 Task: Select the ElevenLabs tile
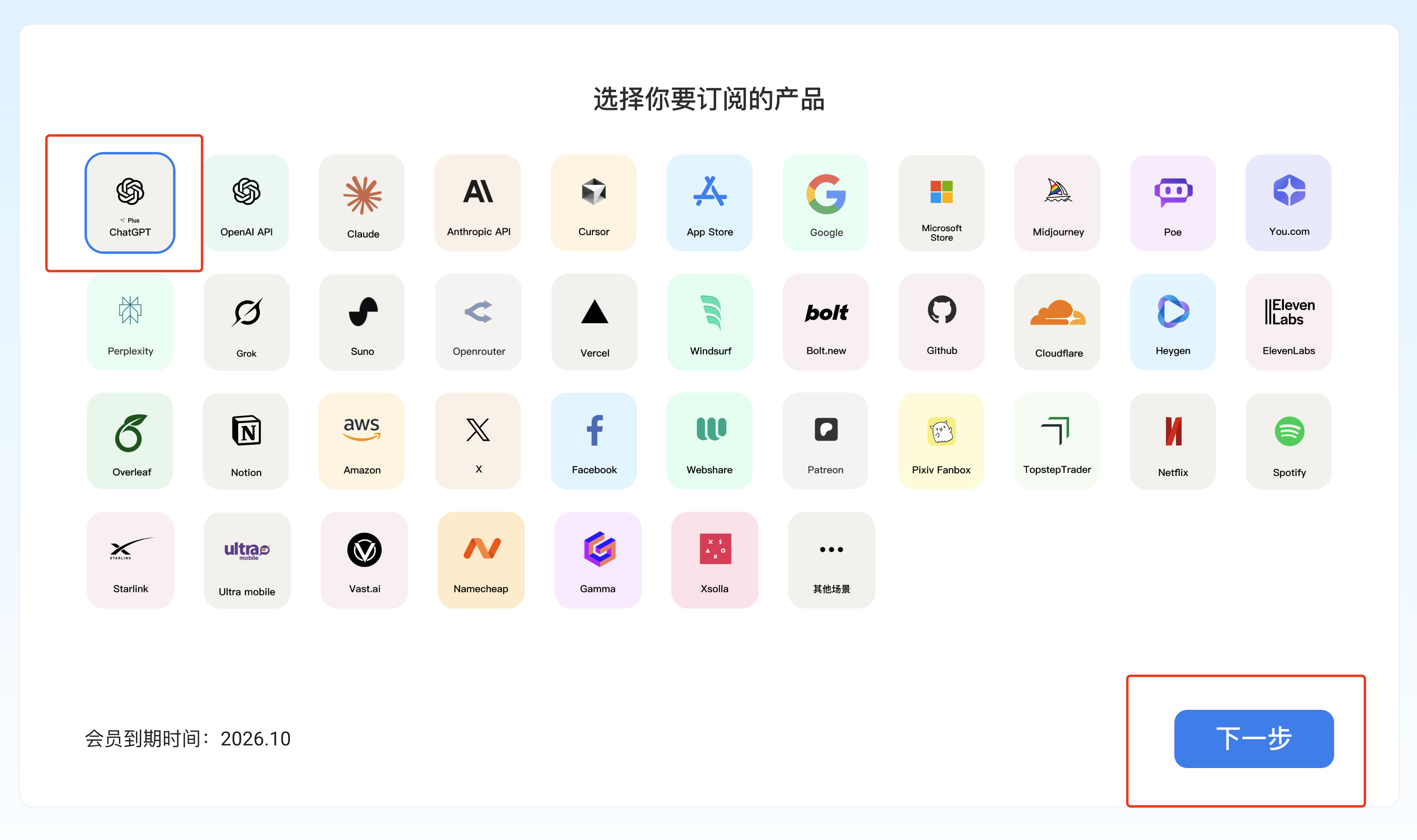coord(1288,322)
